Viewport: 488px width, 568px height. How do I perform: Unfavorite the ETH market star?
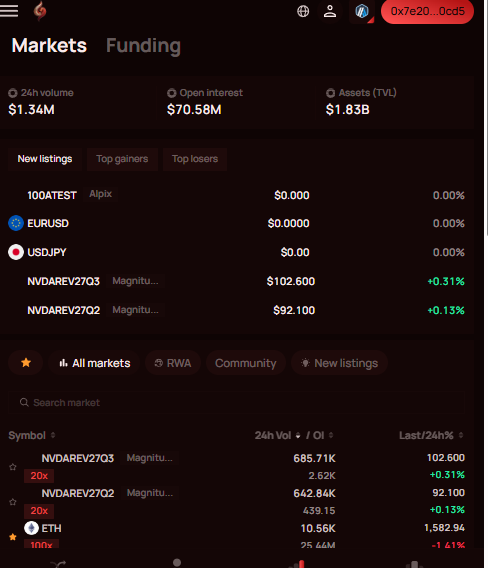(x=13, y=537)
